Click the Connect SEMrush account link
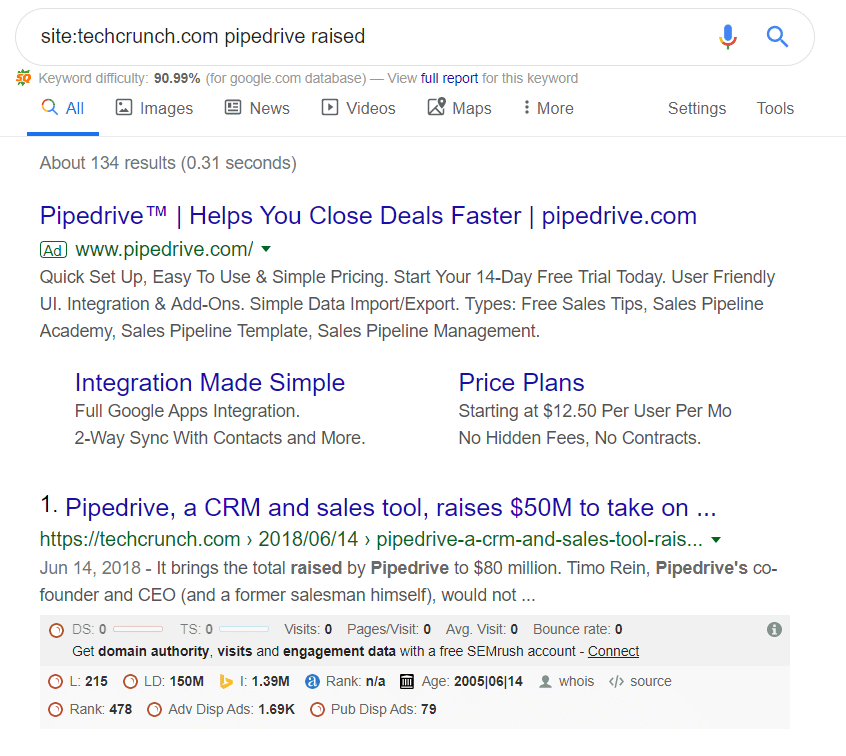 [613, 651]
